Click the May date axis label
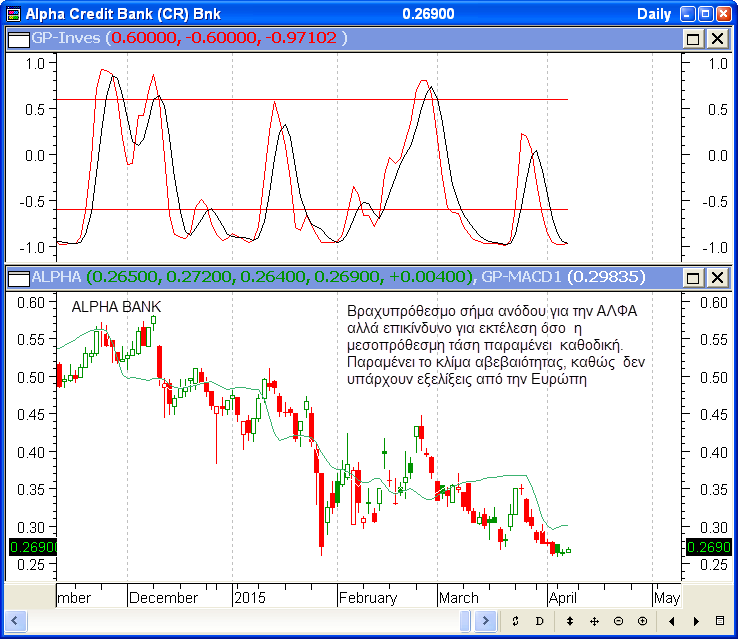 pos(667,598)
